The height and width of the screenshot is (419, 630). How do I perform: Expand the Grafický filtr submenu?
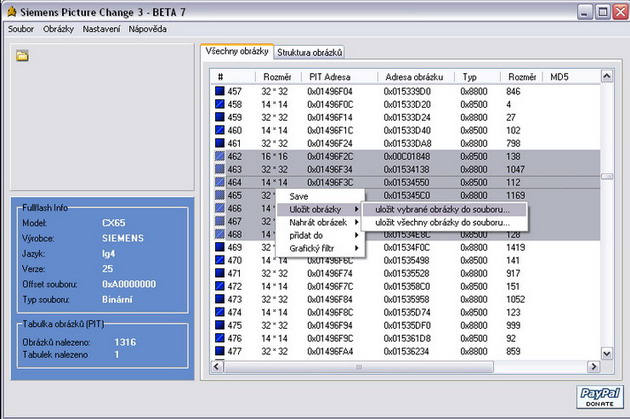click(320, 248)
